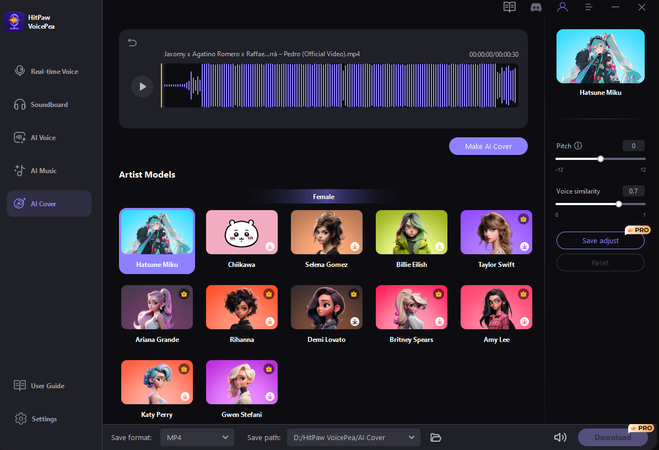Select the Ariana Grande artist model
Viewport: 659px width, 450px height.
coord(157,314)
